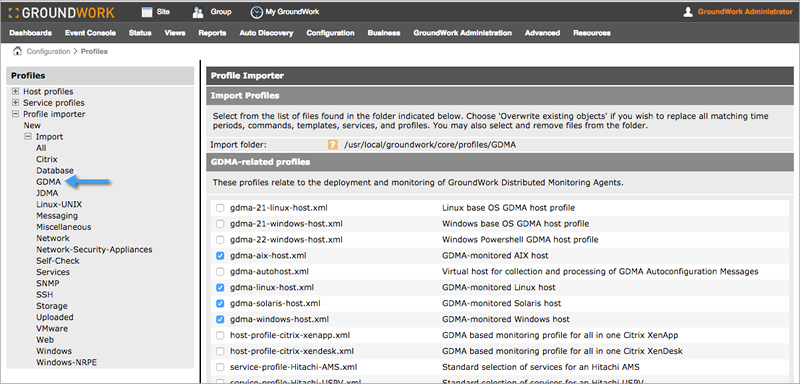
Task: Uncheck gdma-solaris-host.xml checkbox
Action: (220, 303)
